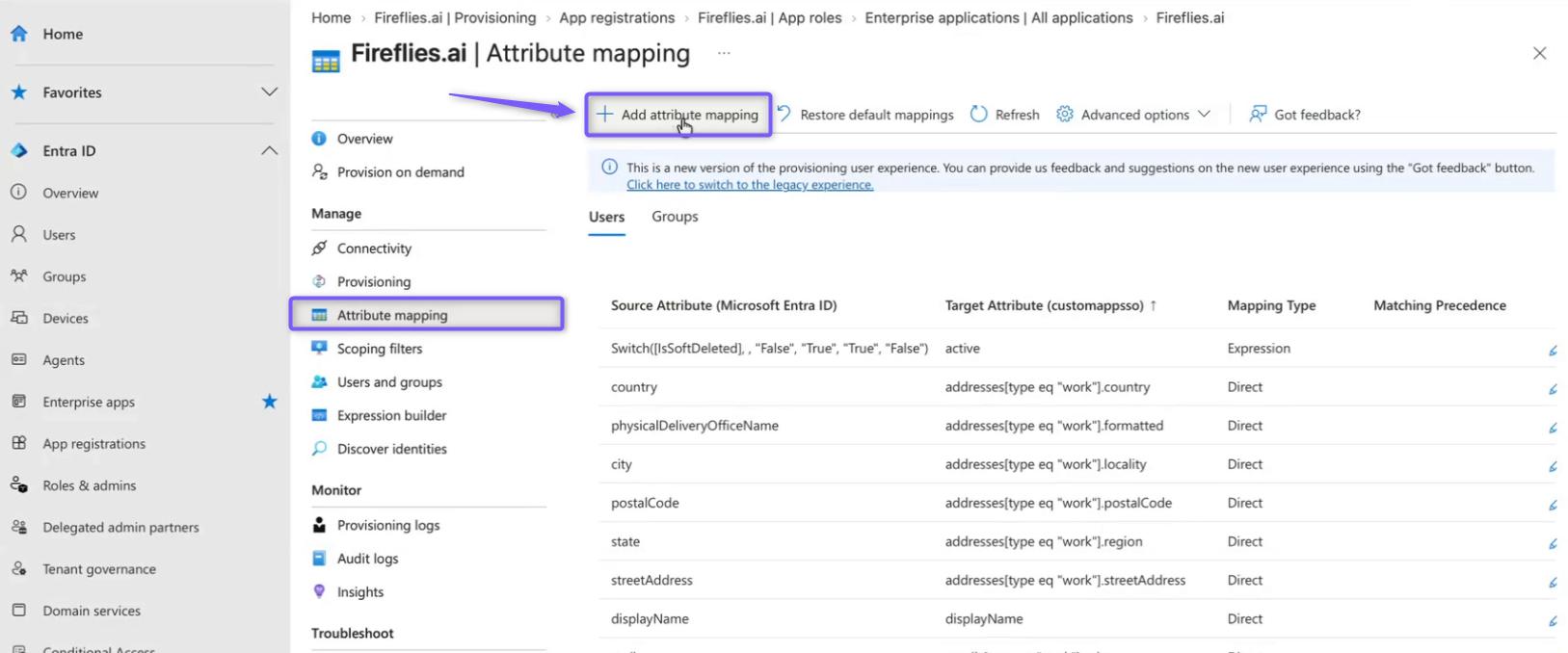Navigate to App registrations breadcrumb
The width and height of the screenshot is (1568, 653).
(617, 18)
